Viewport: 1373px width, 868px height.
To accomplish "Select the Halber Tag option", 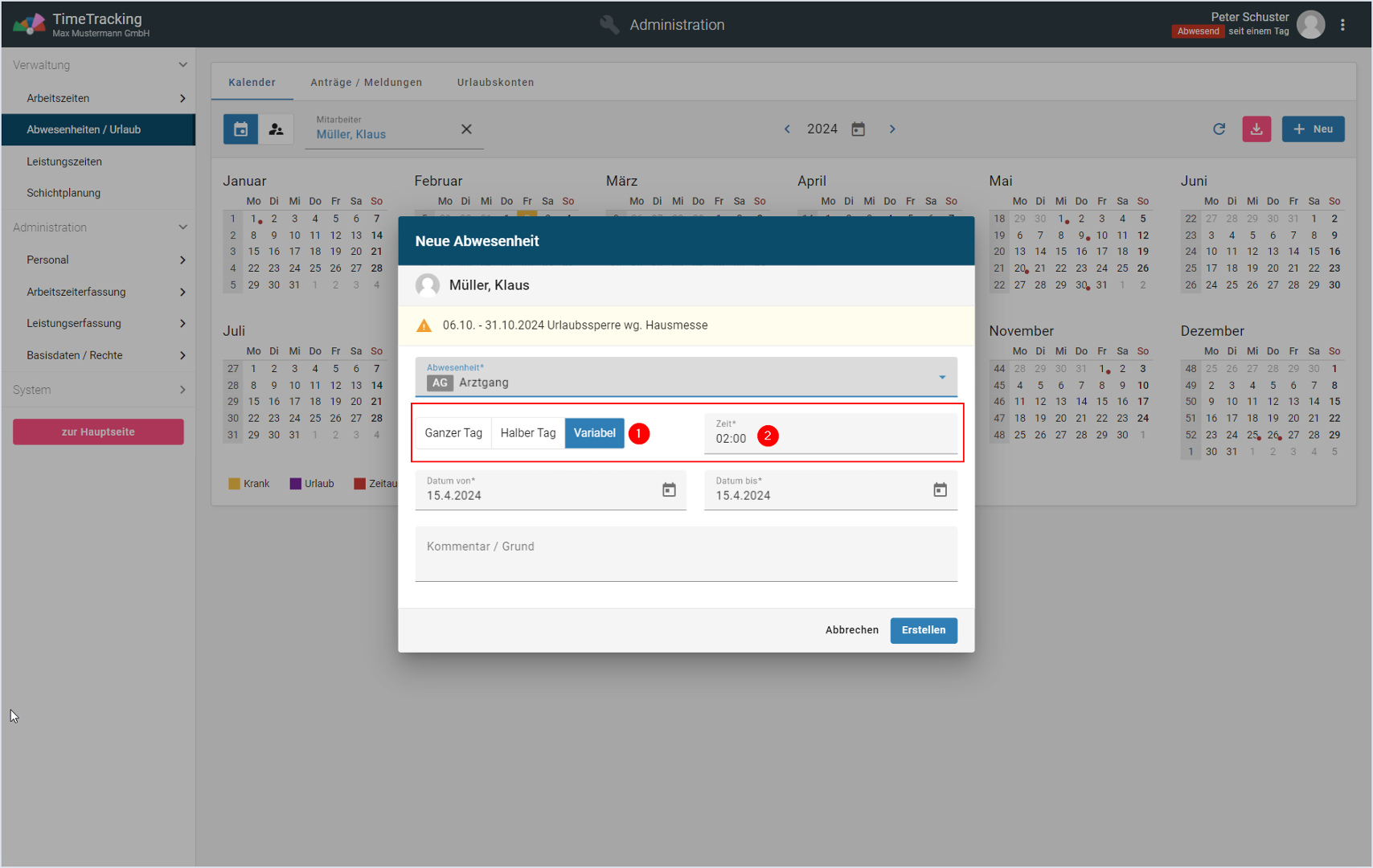I will click(x=527, y=433).
